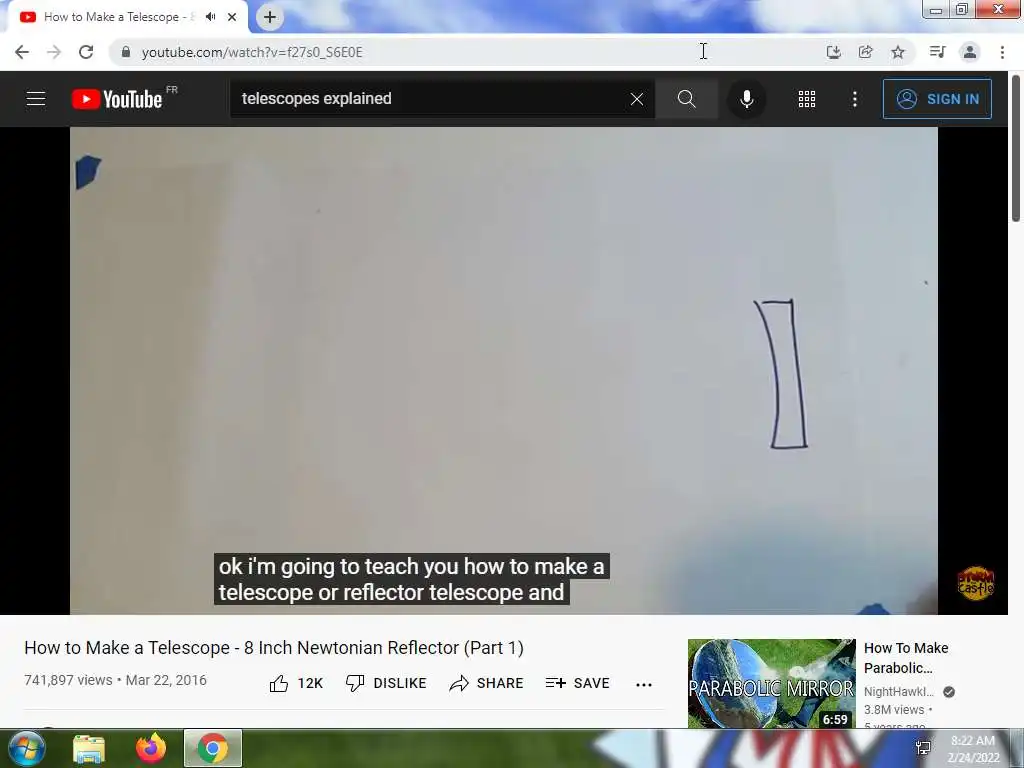View site security lock information

126,52
